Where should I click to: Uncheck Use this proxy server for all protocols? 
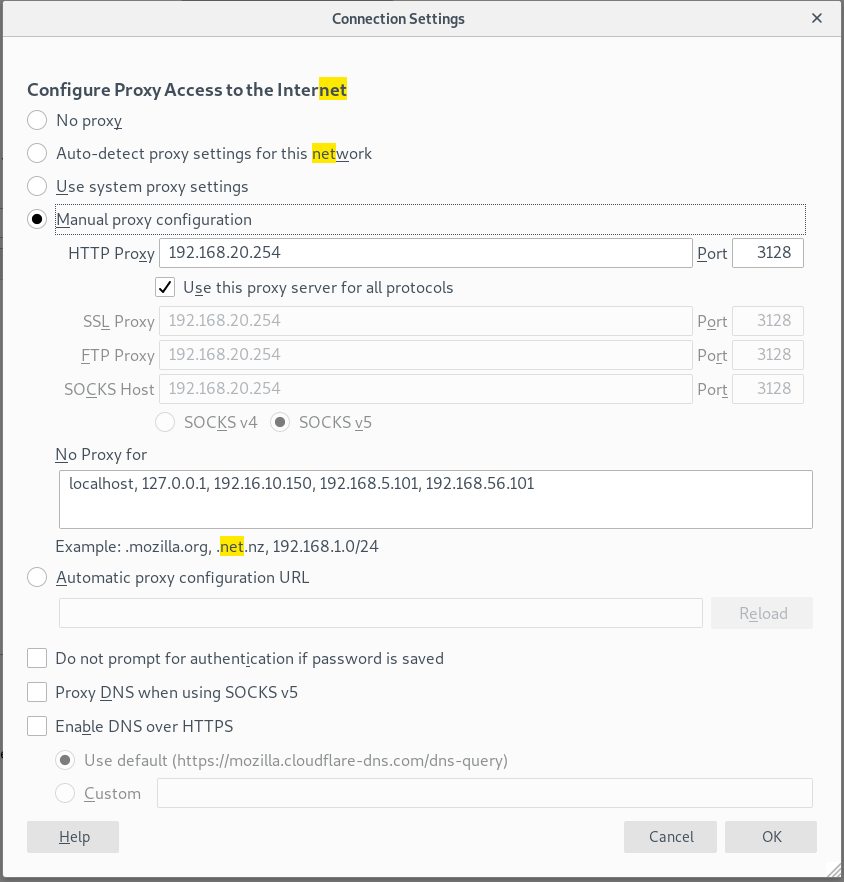[x=164, y=287]
